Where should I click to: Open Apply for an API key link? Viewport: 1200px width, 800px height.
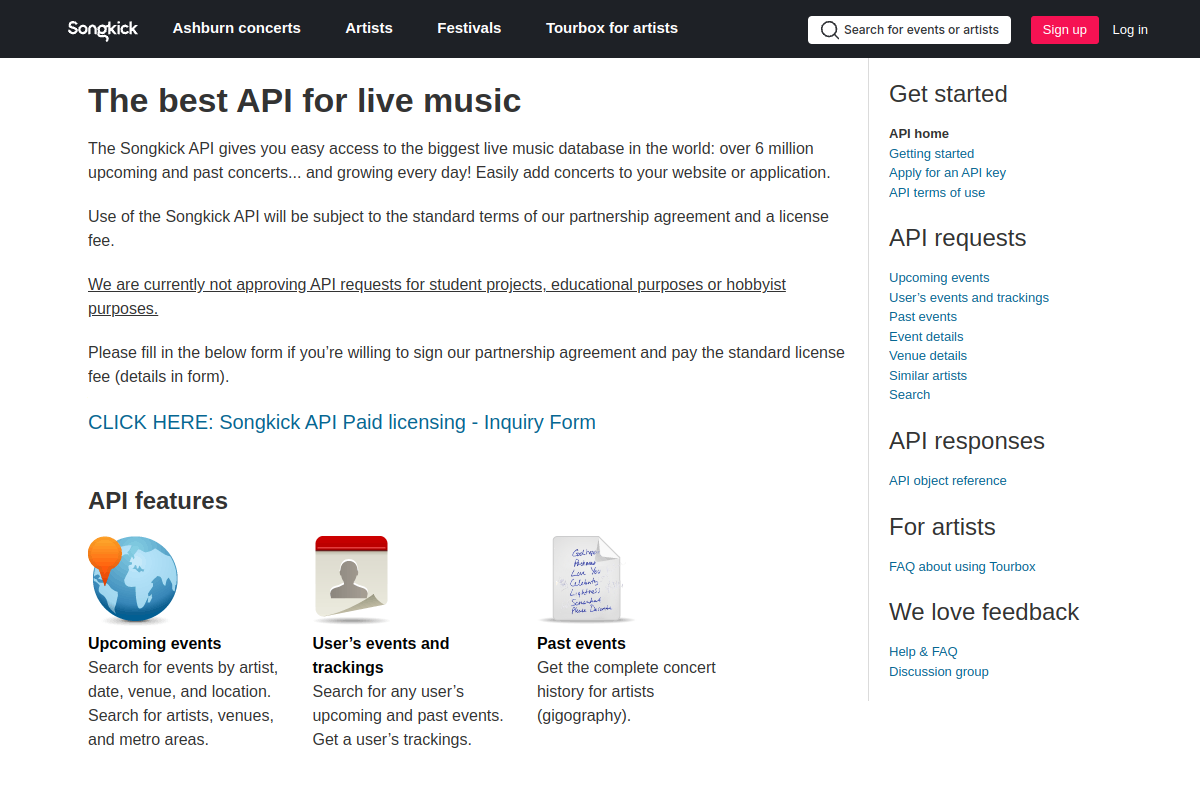(947, 173)
